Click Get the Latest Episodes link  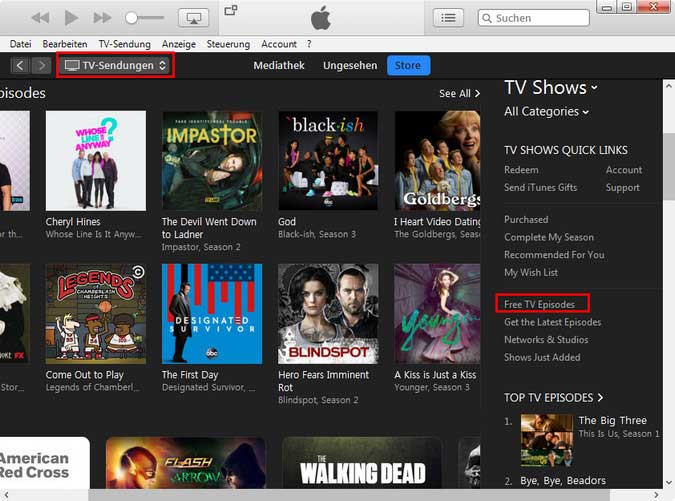(x=552, y=322)
